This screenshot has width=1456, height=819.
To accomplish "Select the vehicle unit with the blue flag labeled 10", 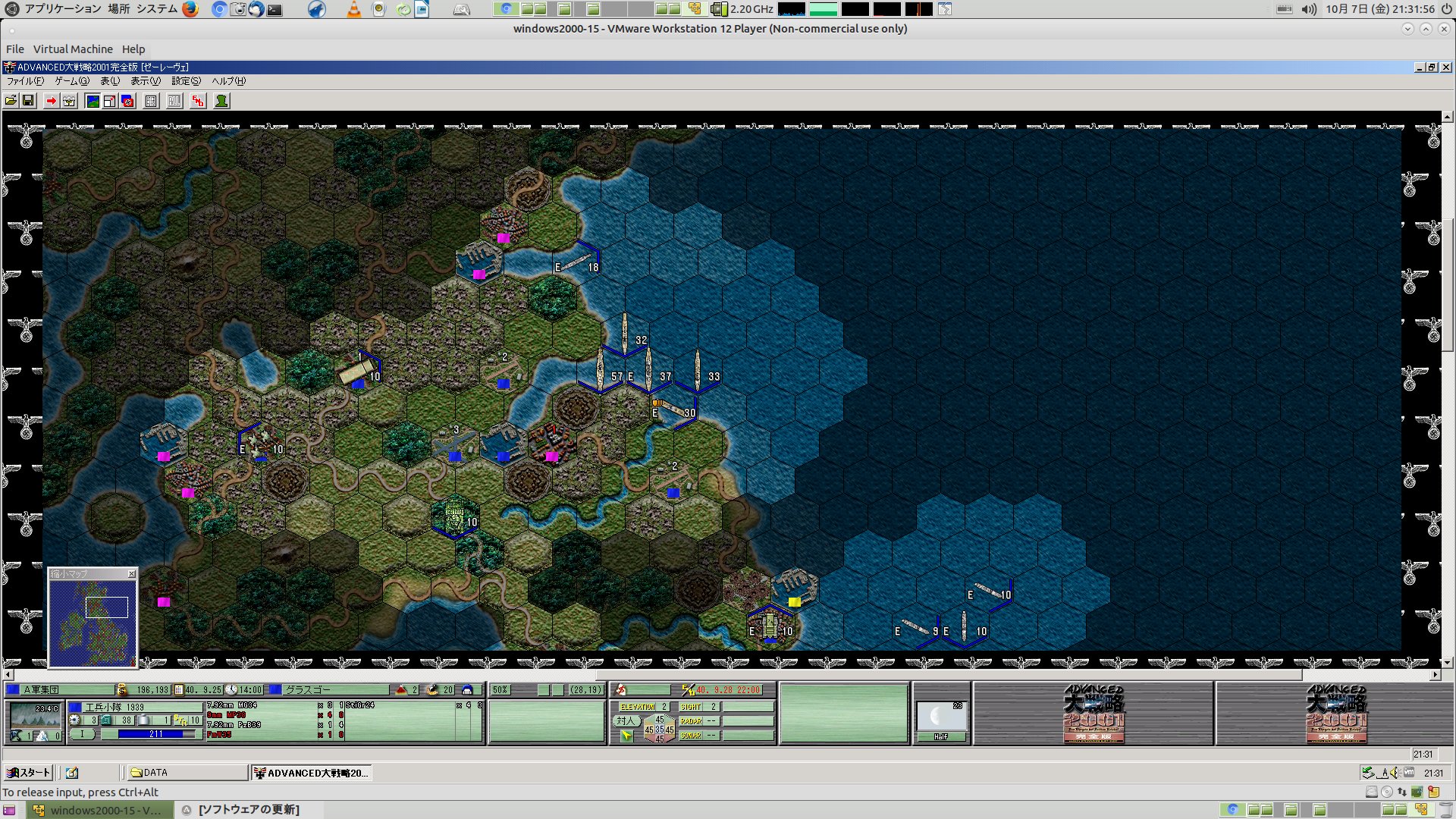I will [359, 371].
